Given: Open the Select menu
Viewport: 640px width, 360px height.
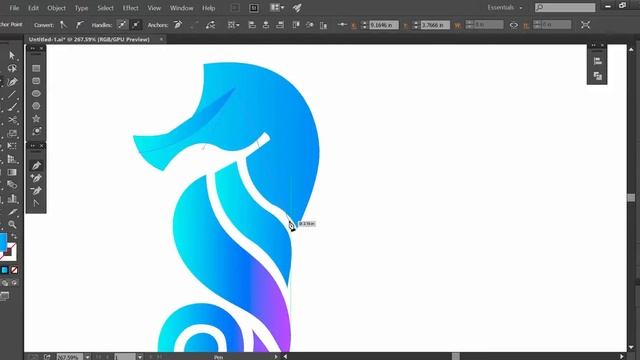Looking at the screenshot, I should pos(105,8).
